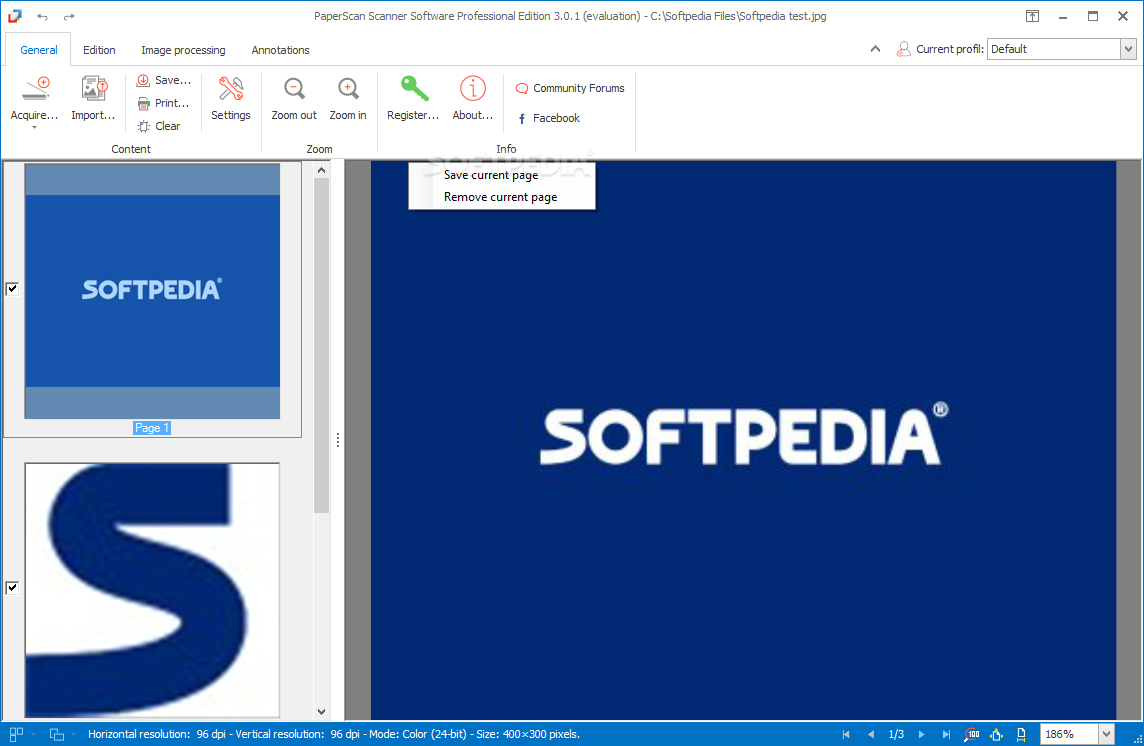Expand the window arrangement dropdown arrow
Screen dimensions: 1144x746
point(73,734)
